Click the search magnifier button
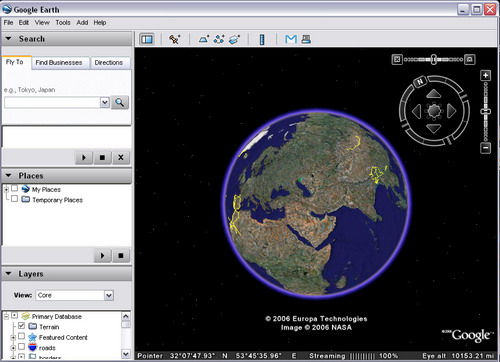 click(x=120, y=102)
